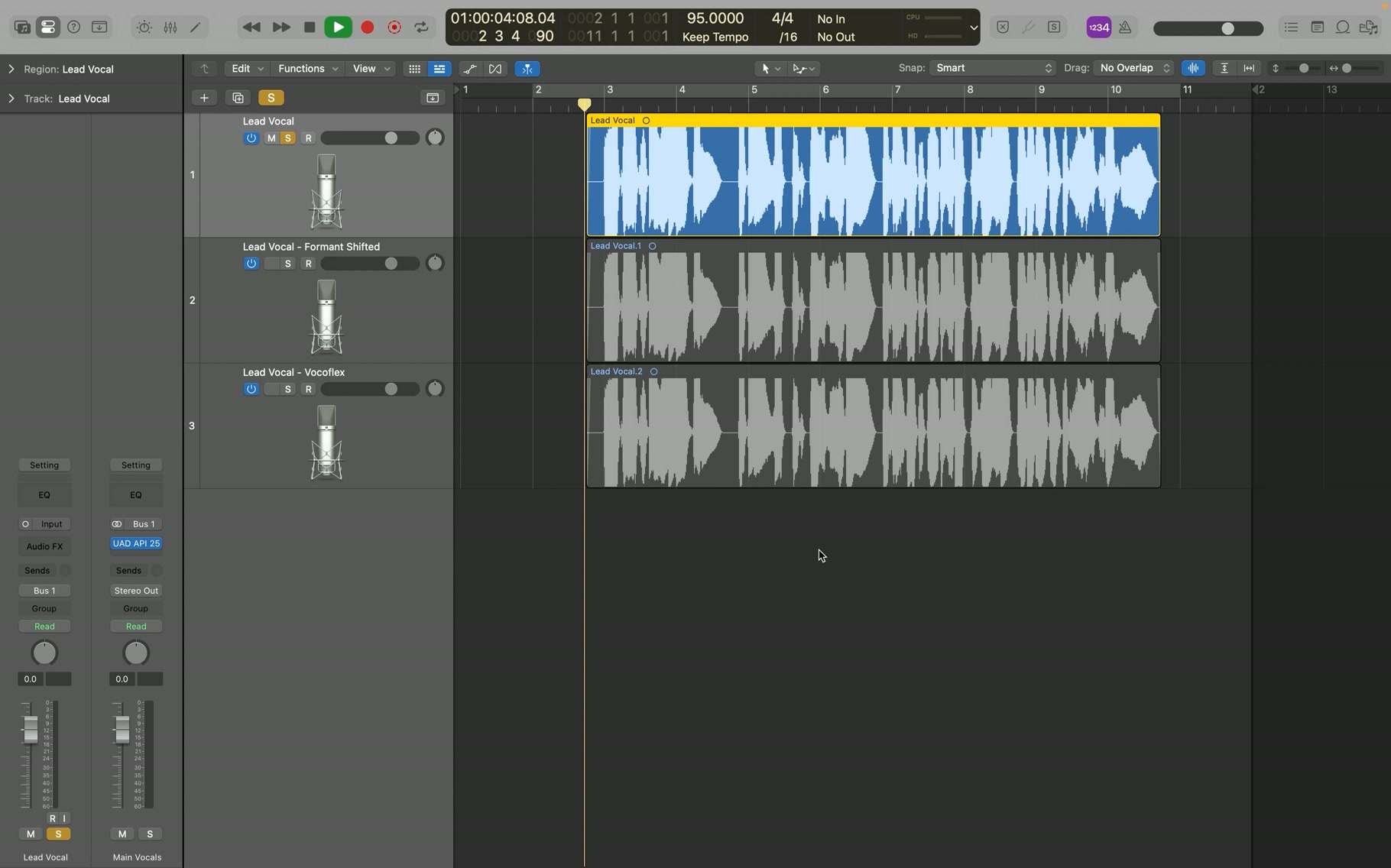The height and width of the screenshot is (868, 1391).
Task: Click the Audio FX slot button
Action: click(x=44, y=546)
